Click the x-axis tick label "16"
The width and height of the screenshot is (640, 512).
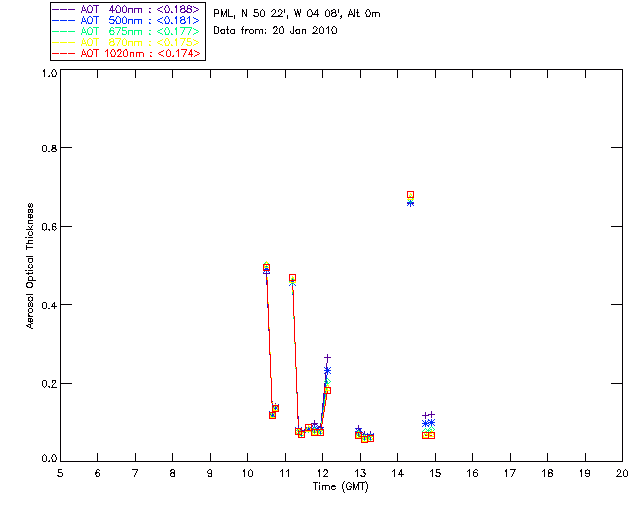point(473,473)
